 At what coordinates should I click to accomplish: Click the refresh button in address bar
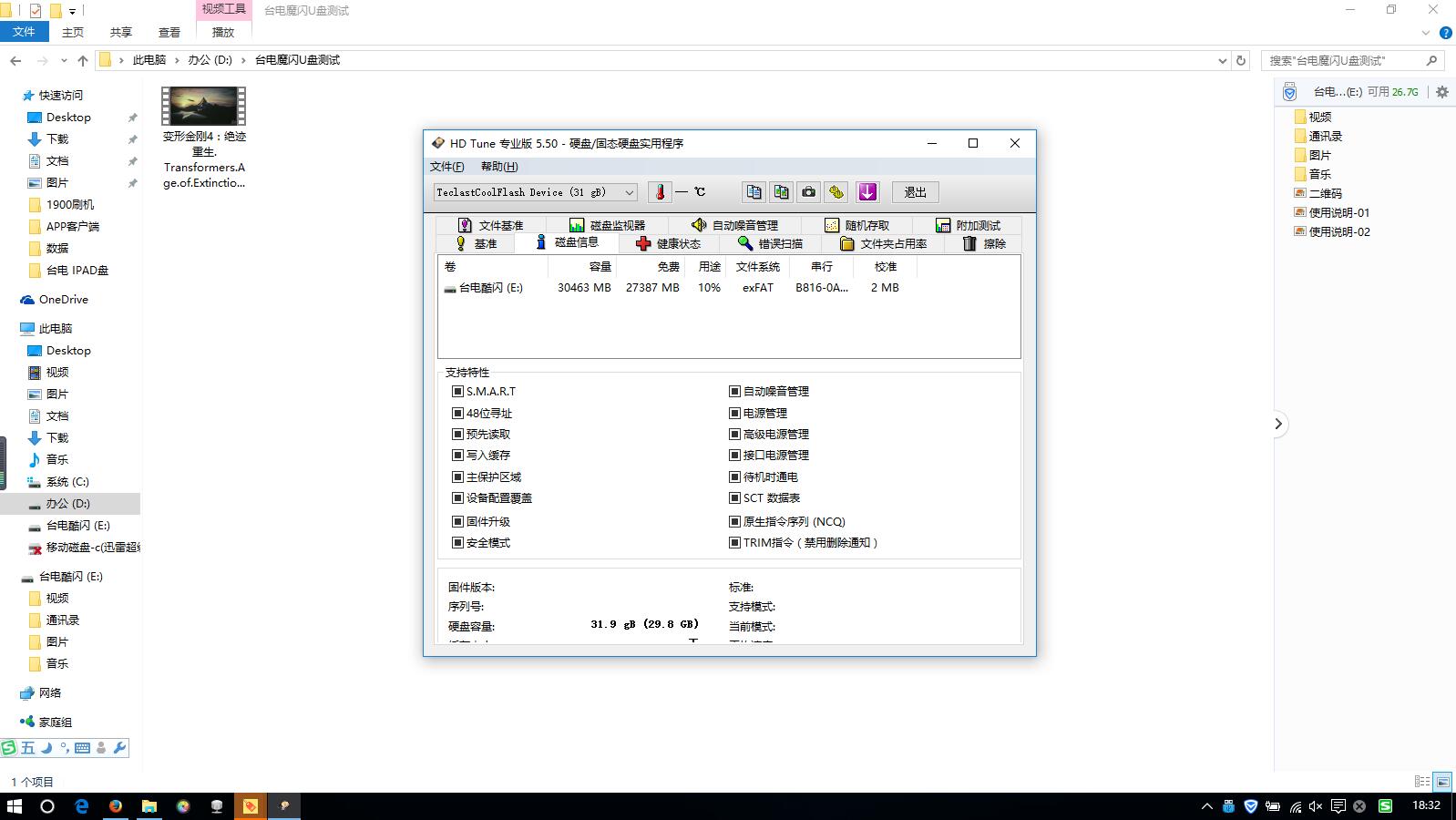click(1240, 60)
